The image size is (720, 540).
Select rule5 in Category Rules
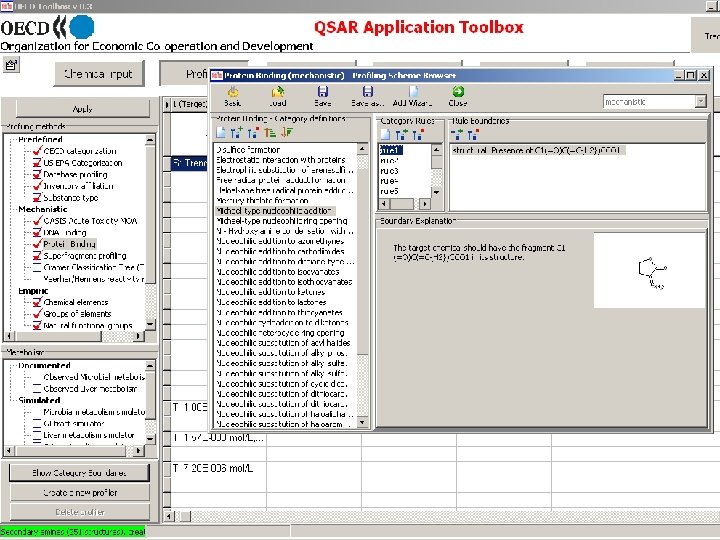coord(389,191)
